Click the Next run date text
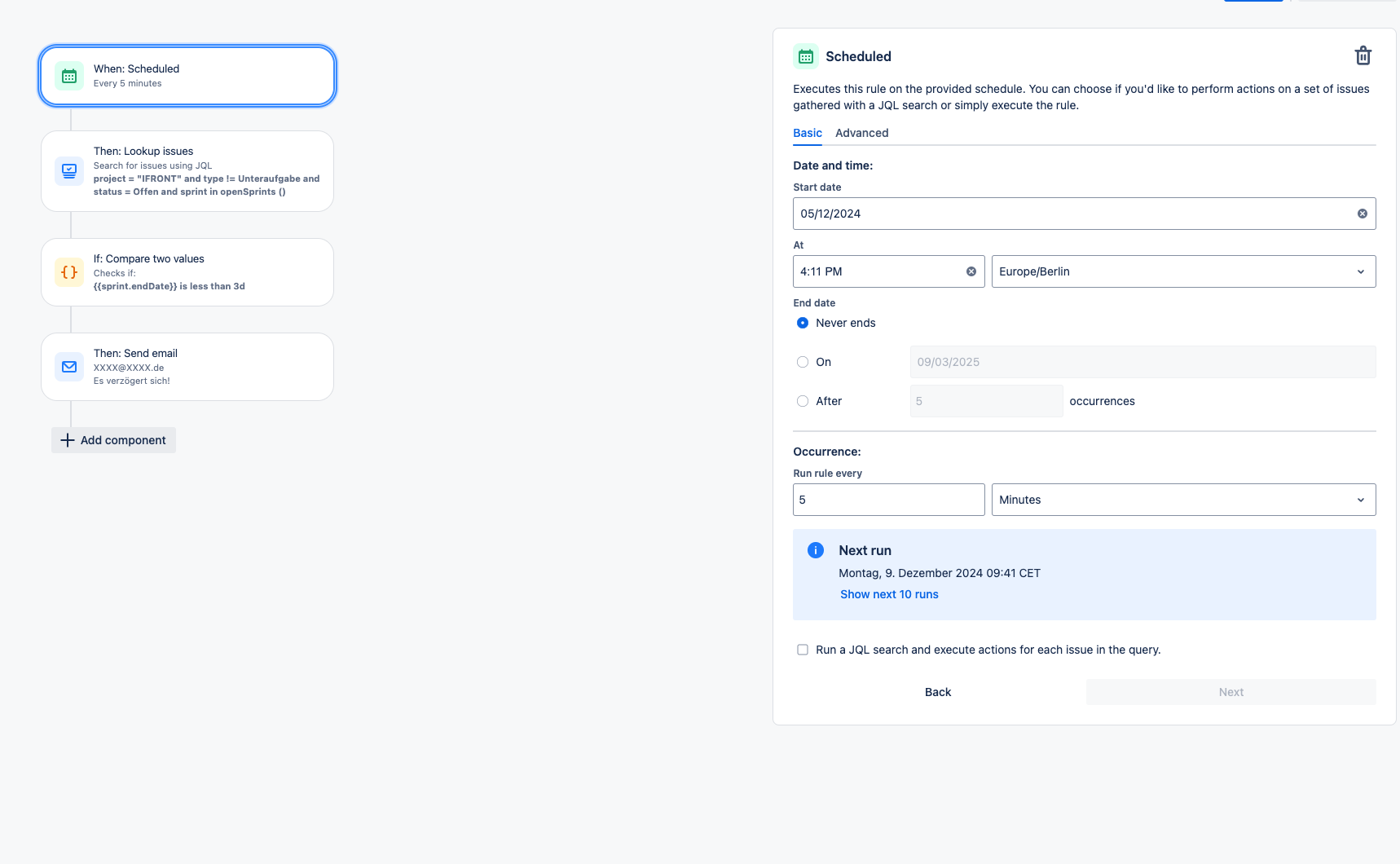The width and height of the screenshot is (1400, 864). pos(940,573)
